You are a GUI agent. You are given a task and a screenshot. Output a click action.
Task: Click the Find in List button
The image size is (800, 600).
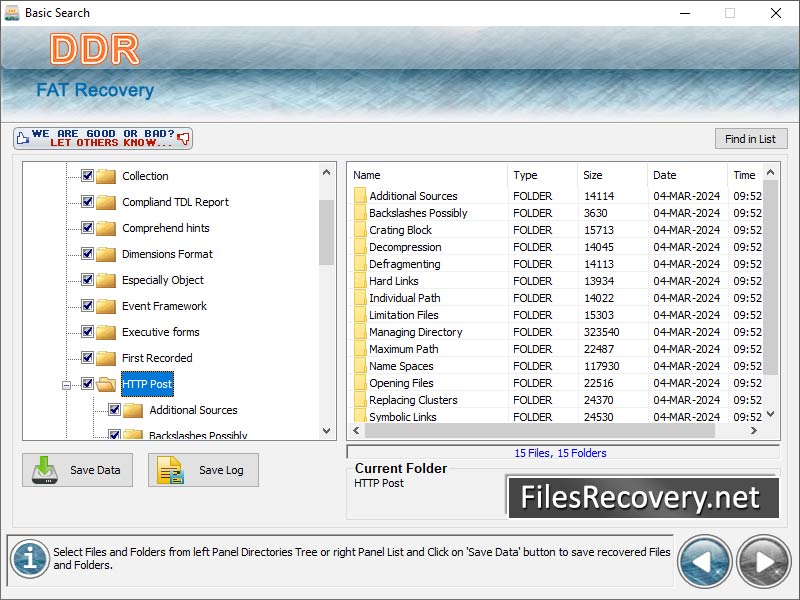[x=751, y=138]
